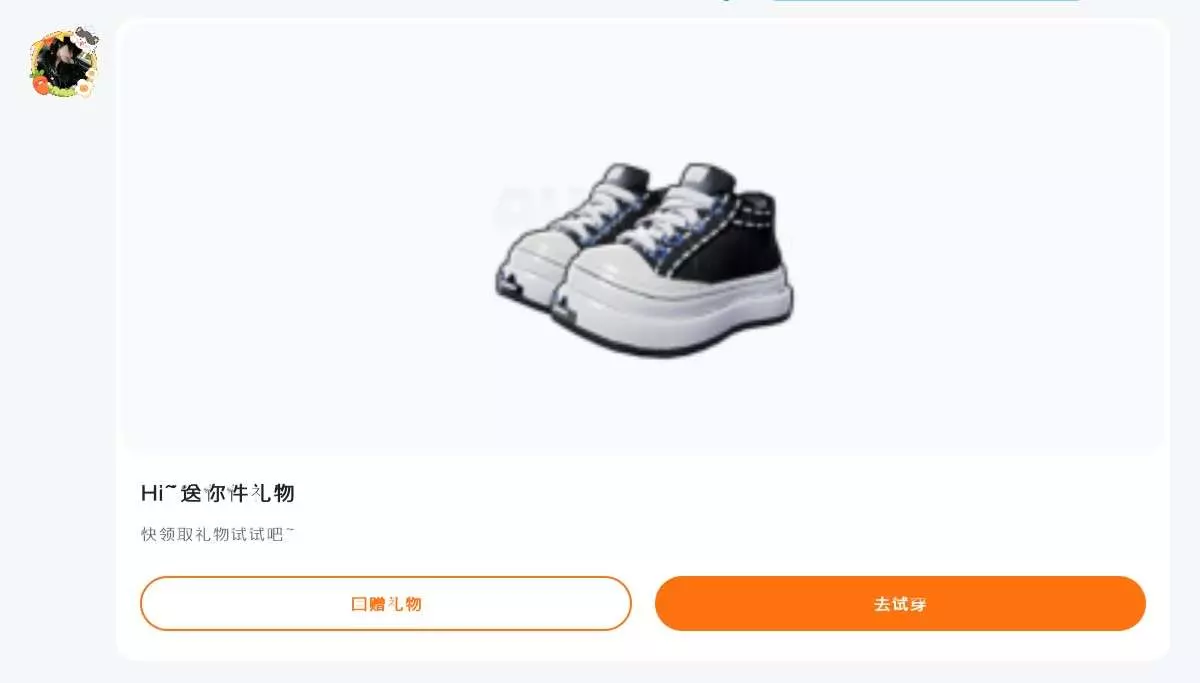
Task: Tap the cat sticker atop the avatar
Action: click(87, 38)
